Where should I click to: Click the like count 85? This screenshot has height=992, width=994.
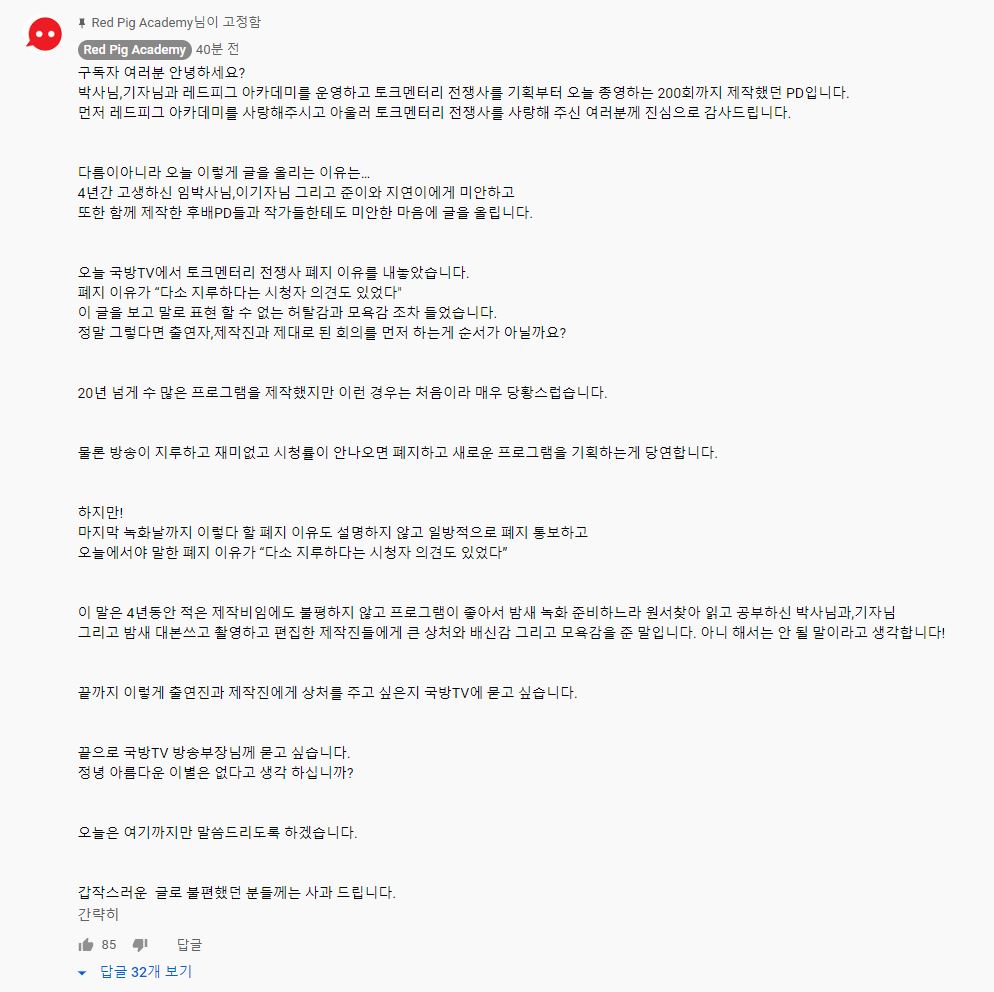click(x=109, y=944)
